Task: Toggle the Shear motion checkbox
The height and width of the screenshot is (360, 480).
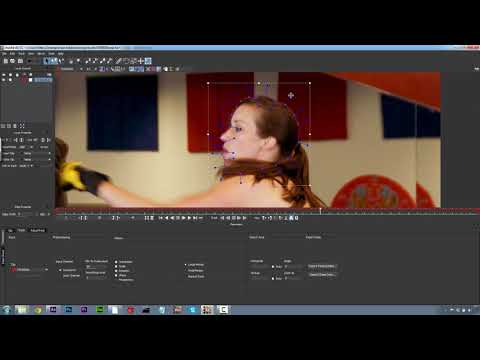Action: 116,275
